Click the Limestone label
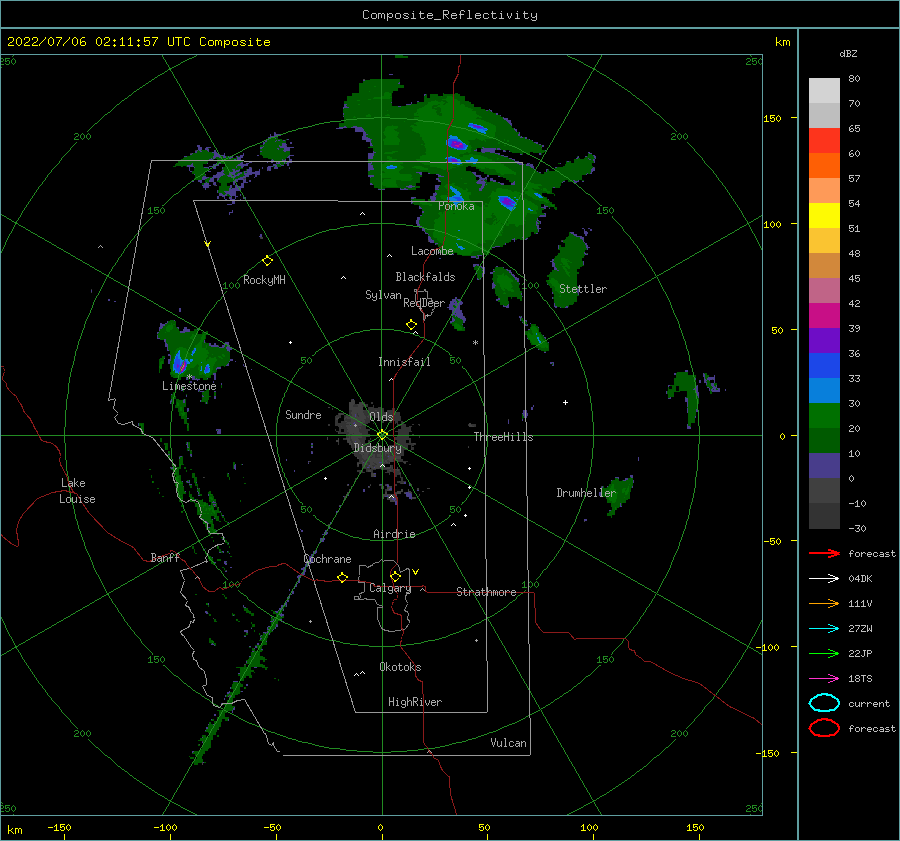This screenshot has height=841, width=900. tap(189, 386)
